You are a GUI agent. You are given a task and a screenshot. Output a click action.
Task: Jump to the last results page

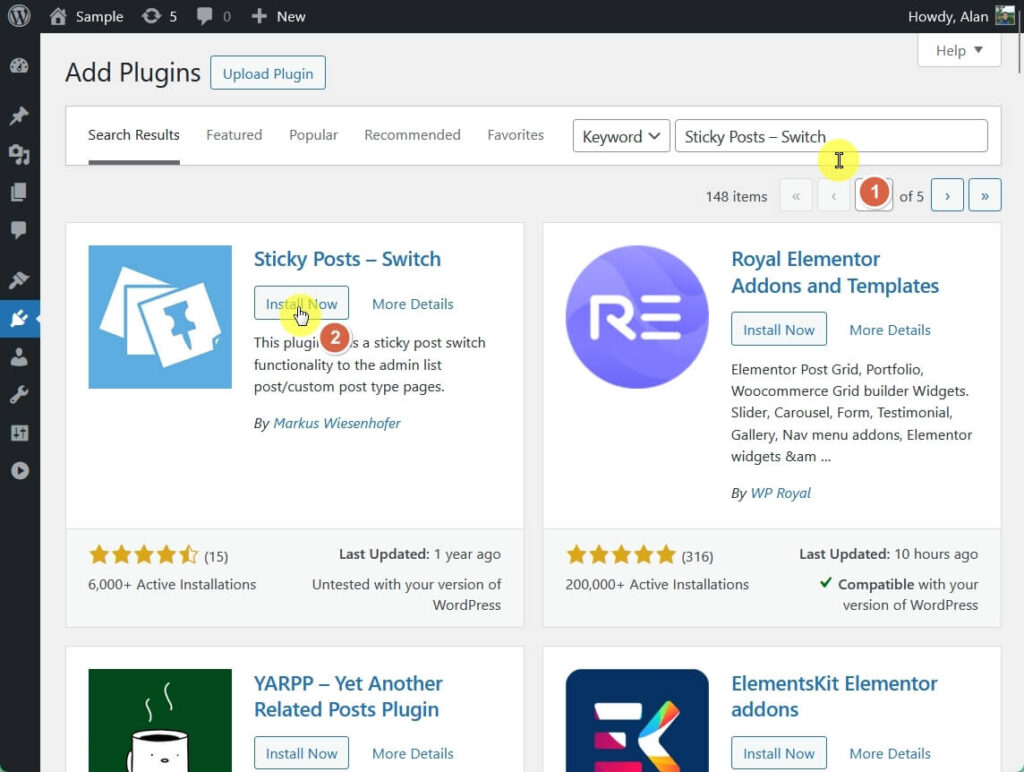[x=985, y=195]
